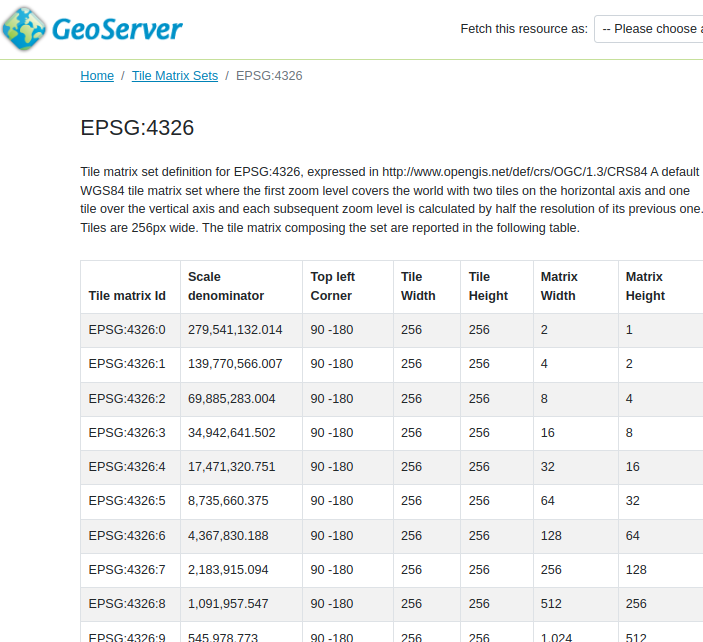Click the scale value 279,541,132.014
Screen dimensions: 703x642
click(x=235, y=330)
